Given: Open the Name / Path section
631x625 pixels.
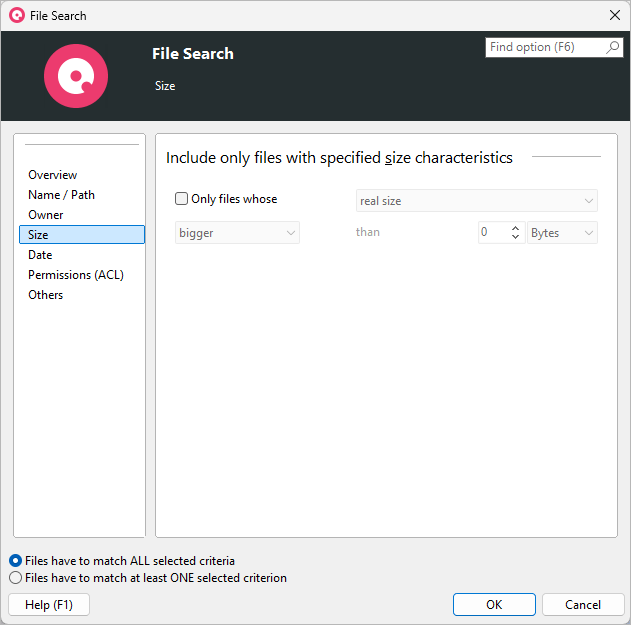Looking at the screenshot, I should 61,195.
